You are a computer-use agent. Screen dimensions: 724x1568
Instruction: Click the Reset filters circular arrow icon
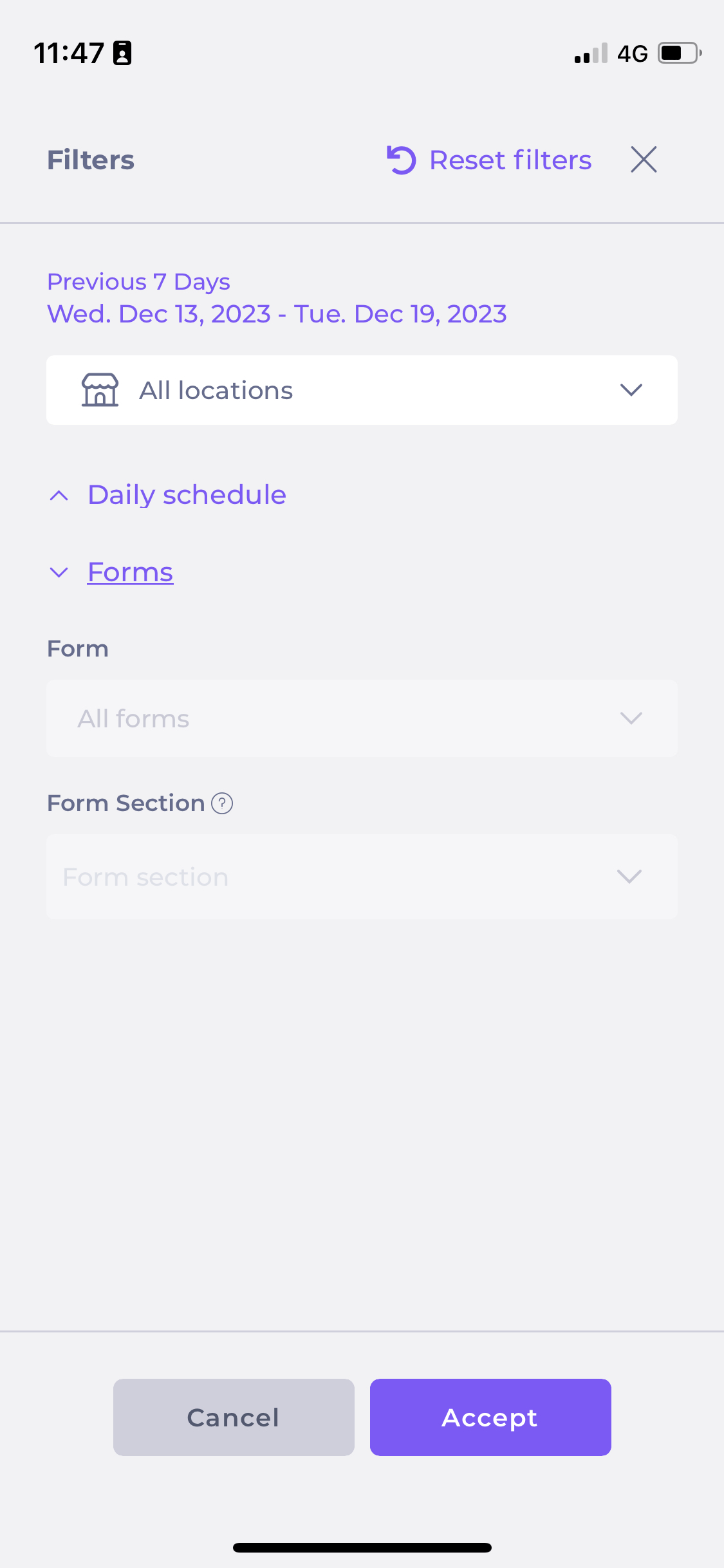click(402, 160)
